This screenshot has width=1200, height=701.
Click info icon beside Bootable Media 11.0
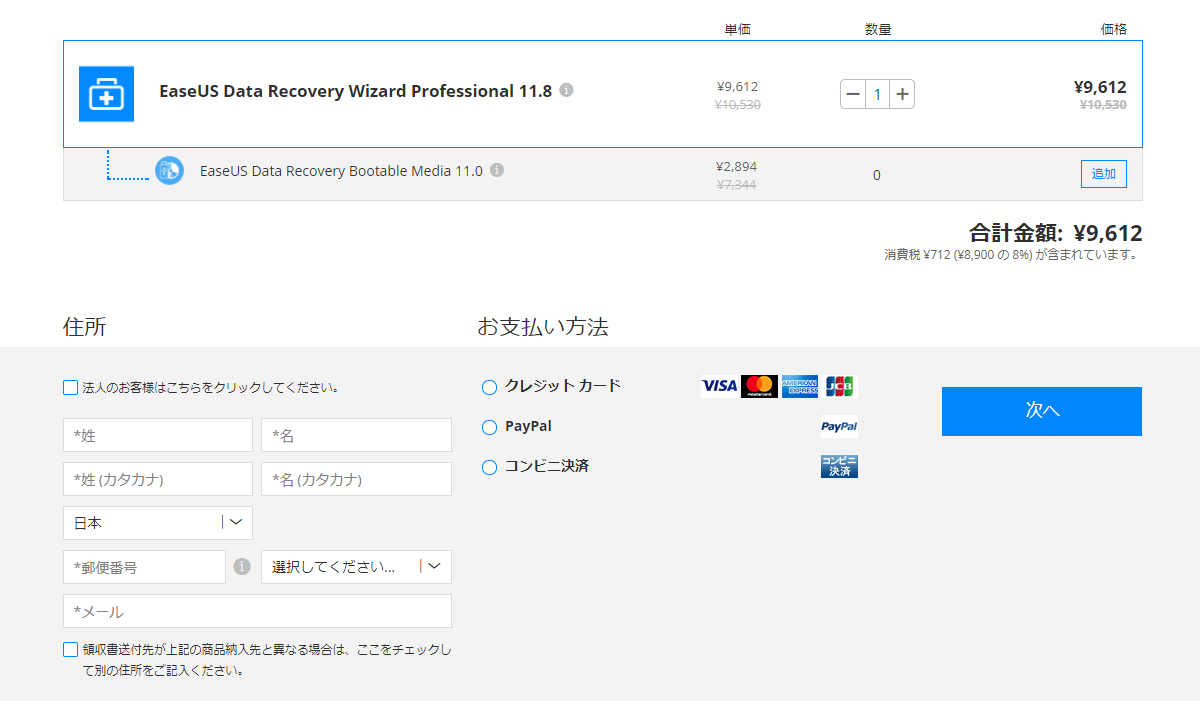[497, 170]
